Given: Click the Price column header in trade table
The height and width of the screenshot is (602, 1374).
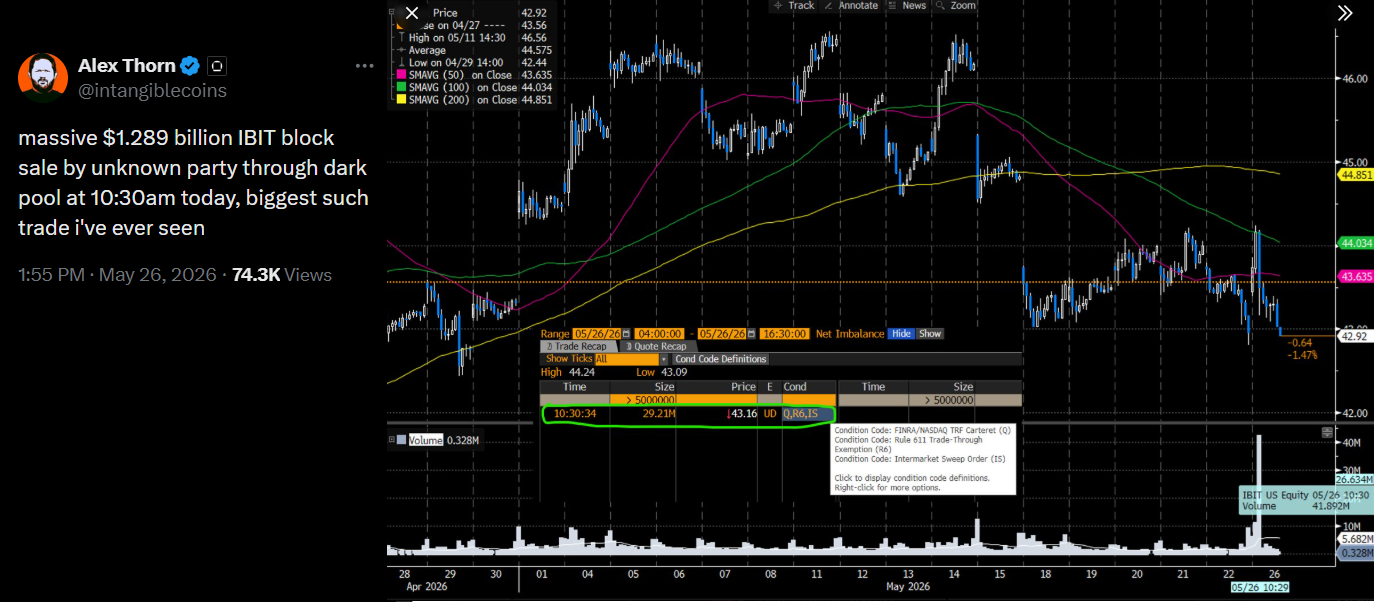Looking at the screenshot, I should coord(717,387).
